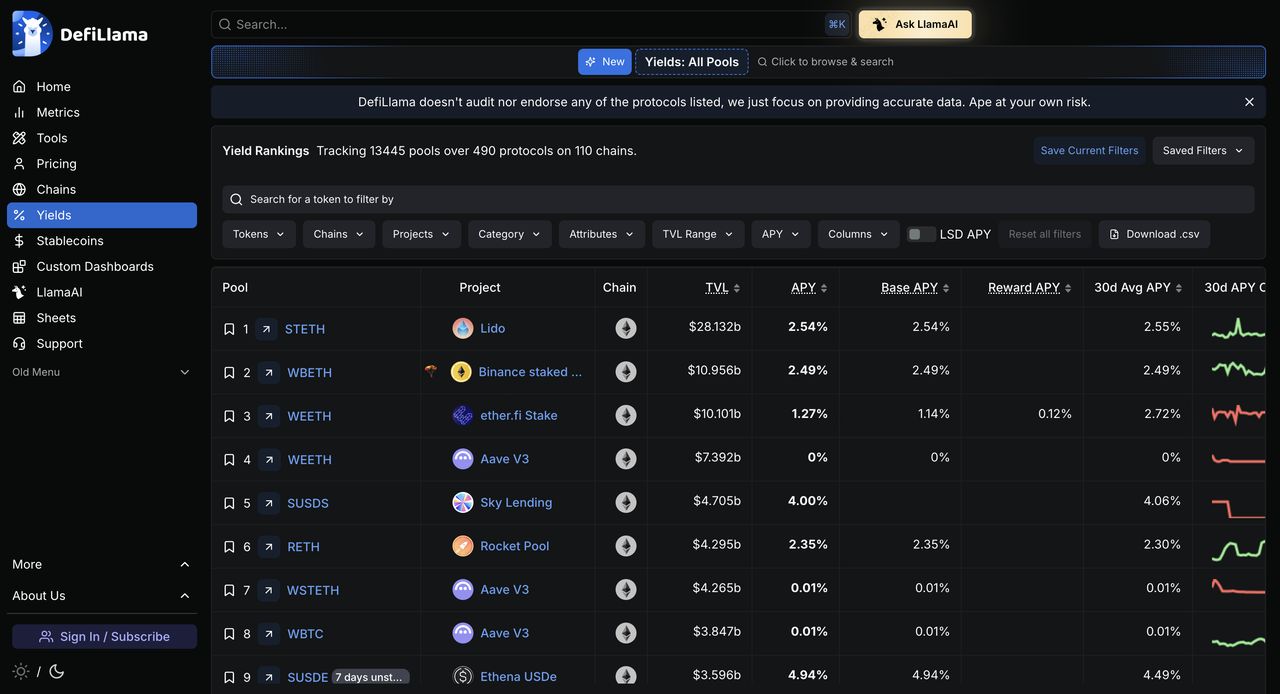Viewport: 1280px width, 694px height.
Task: Open the TVL Range dropdown
Action: tap(698, 234)
